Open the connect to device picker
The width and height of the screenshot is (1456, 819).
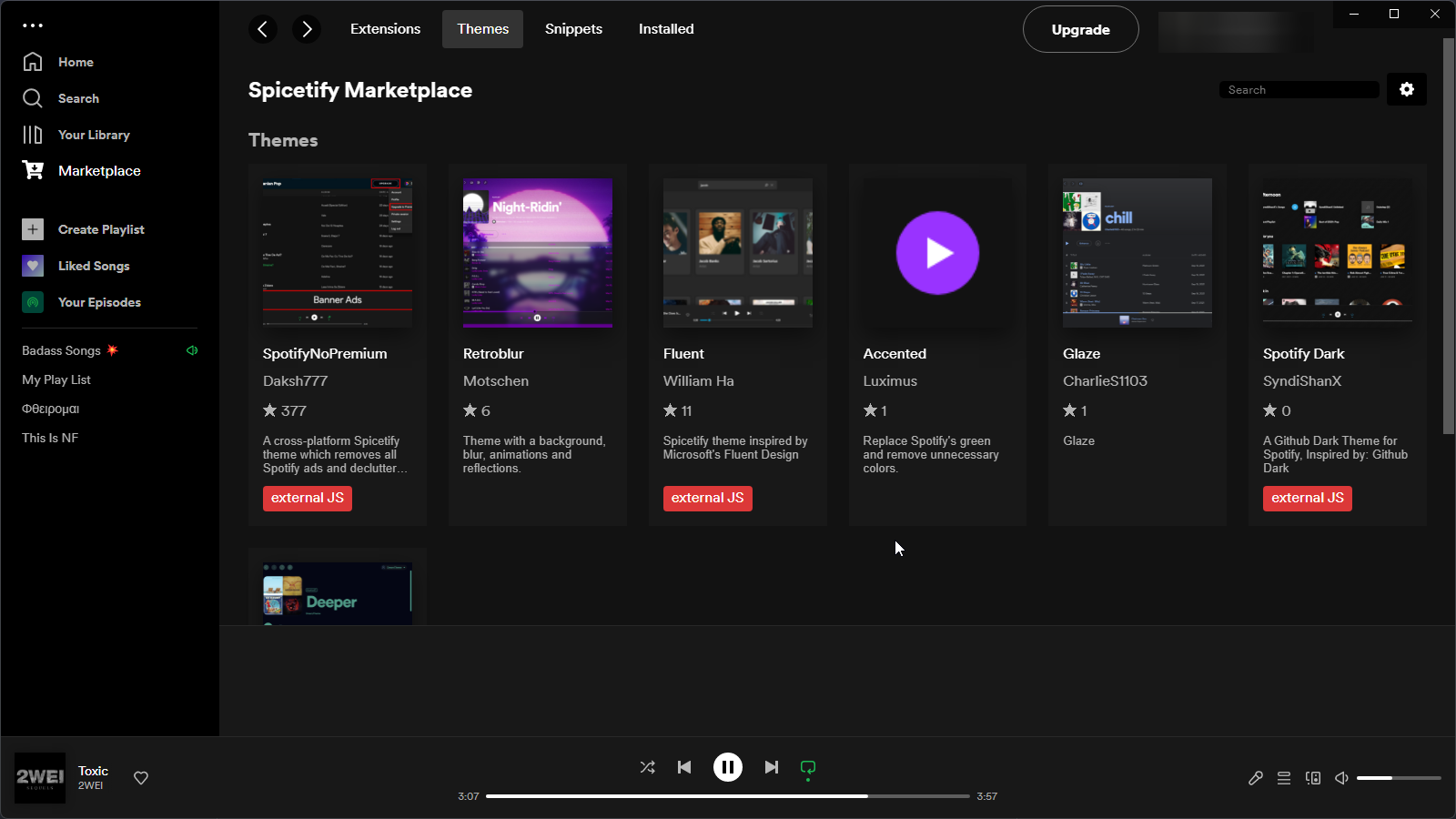pyautogui.click(x=1313, y=778)
